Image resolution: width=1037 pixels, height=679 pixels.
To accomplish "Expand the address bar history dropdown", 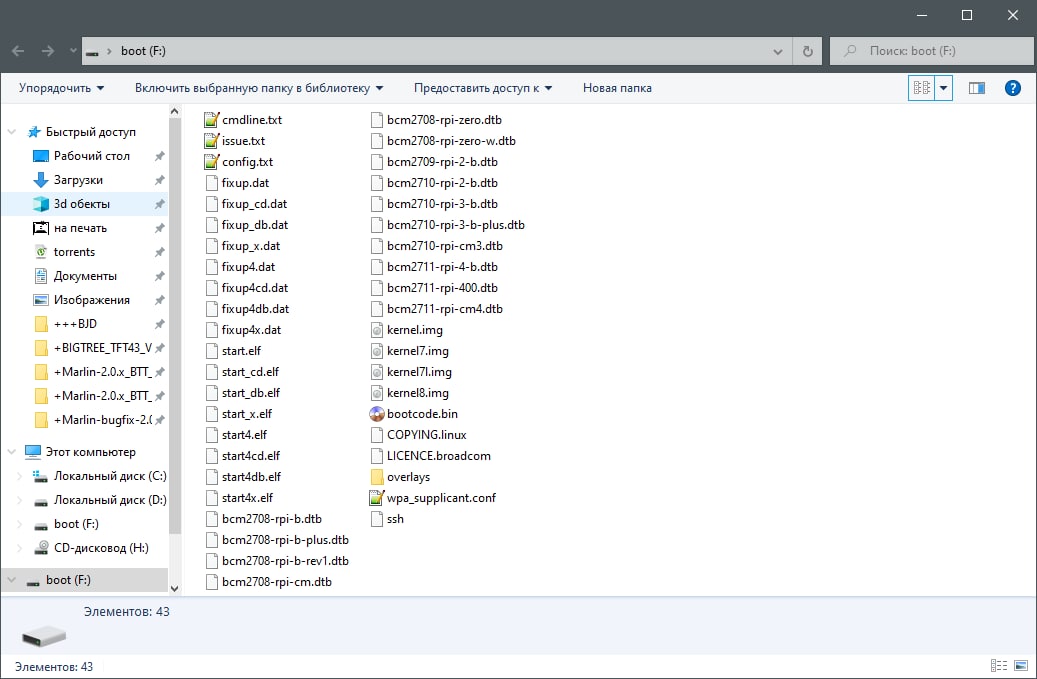I will pyautogui.click(x=779, y=51).
